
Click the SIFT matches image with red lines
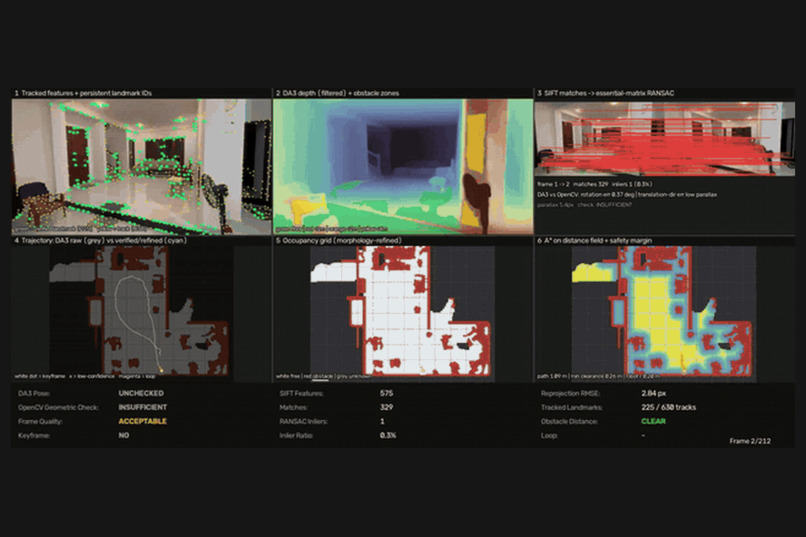point(665,139)
